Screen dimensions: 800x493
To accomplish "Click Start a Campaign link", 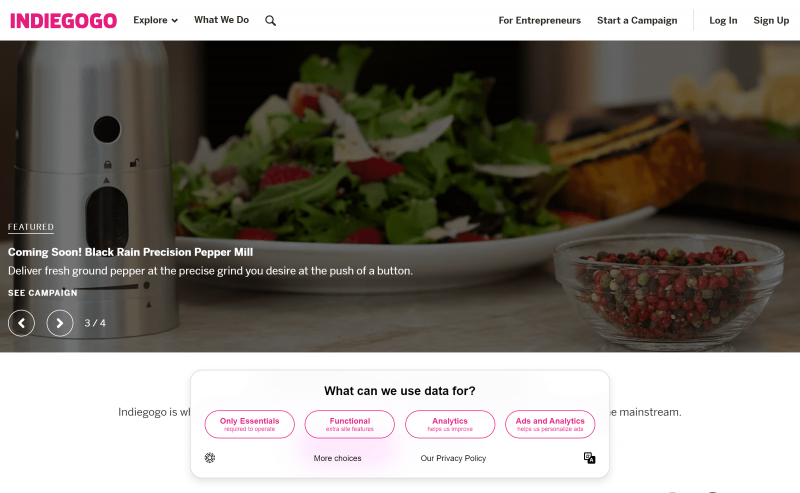I will click(x=637, y=20).
